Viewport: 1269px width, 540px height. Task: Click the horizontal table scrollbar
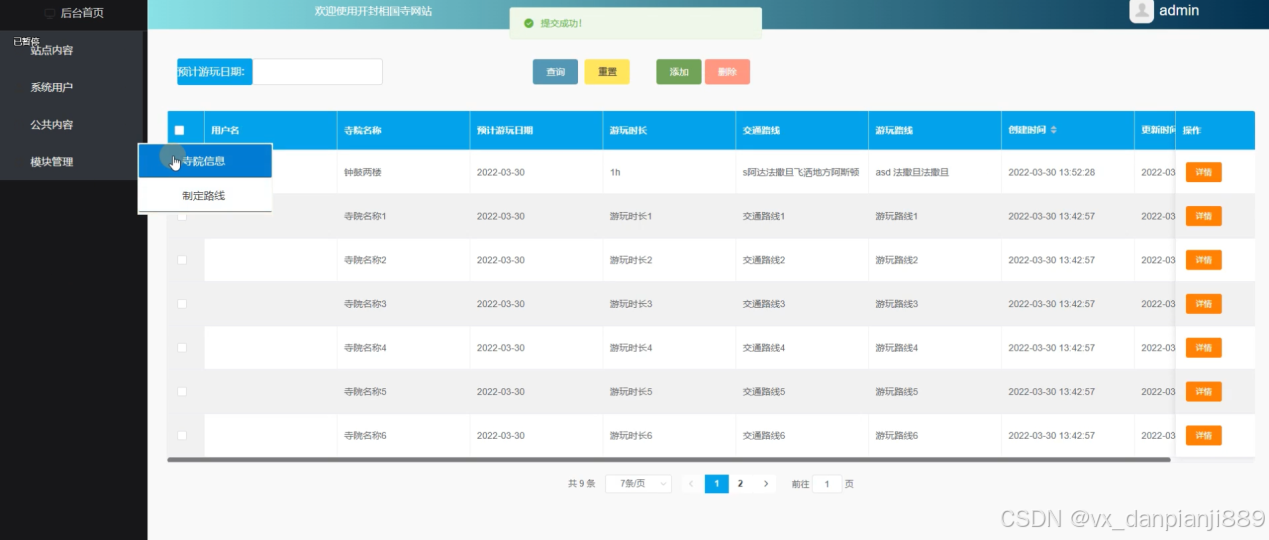[x=668, y=460]
